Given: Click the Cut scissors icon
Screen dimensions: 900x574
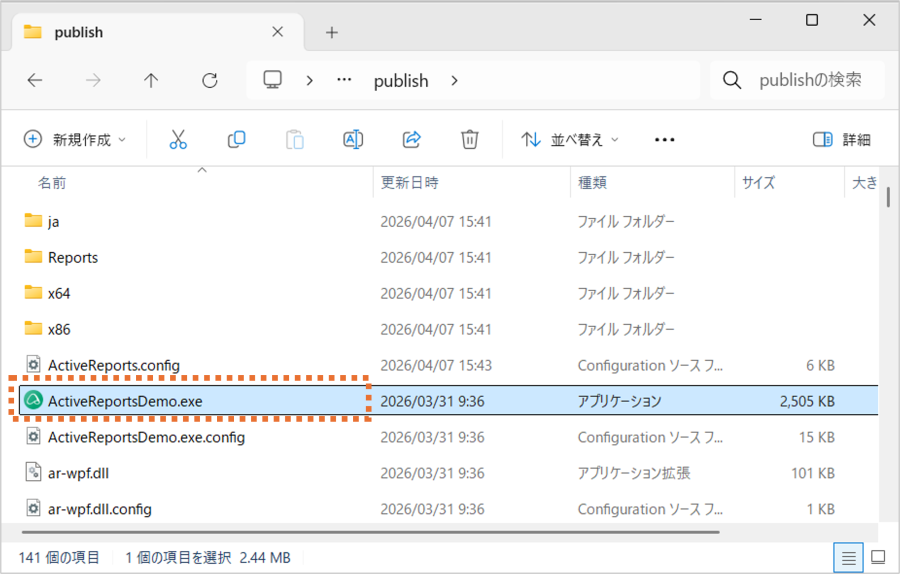Looking at the screenshot, I should coord(178,139).
